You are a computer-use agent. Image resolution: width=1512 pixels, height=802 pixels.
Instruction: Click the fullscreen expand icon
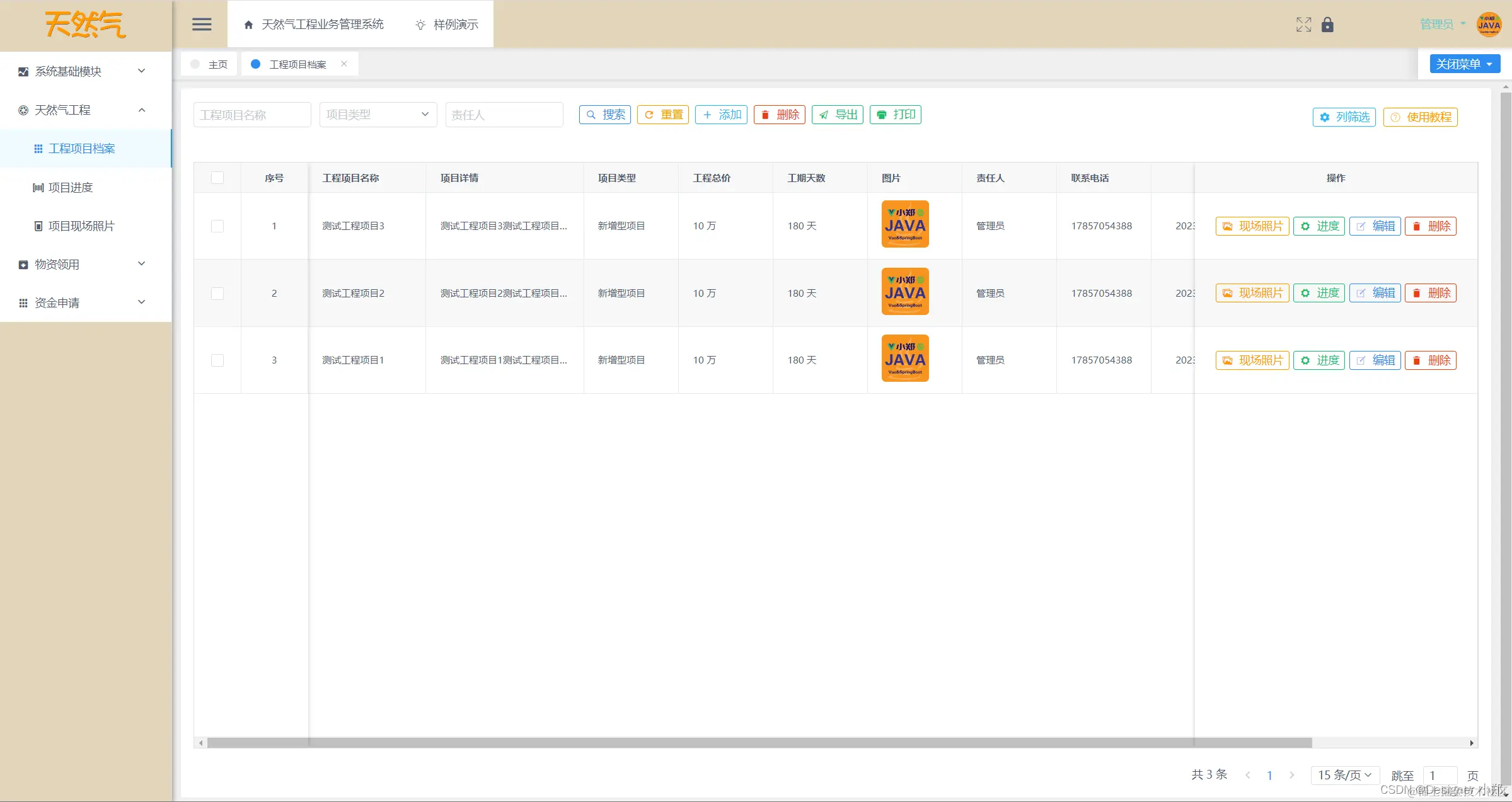(x=1303, y=25)
